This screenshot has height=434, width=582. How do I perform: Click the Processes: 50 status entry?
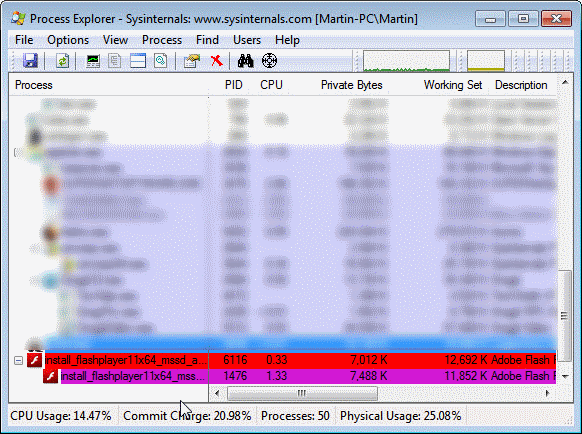[x=295, y=416]
